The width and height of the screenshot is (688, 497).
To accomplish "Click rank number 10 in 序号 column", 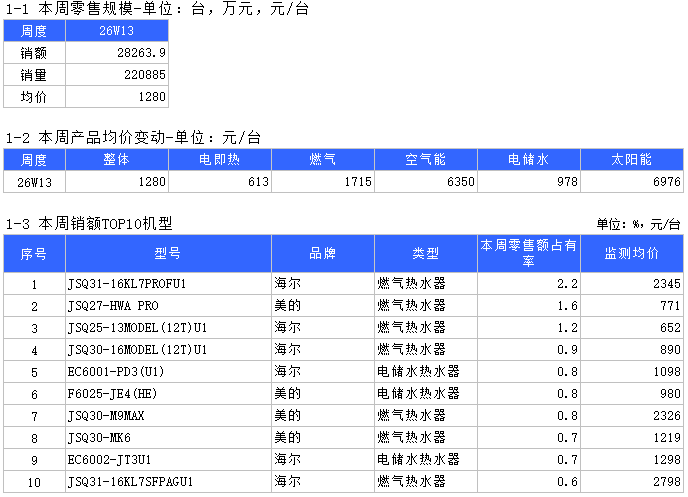I will [34, 483].
